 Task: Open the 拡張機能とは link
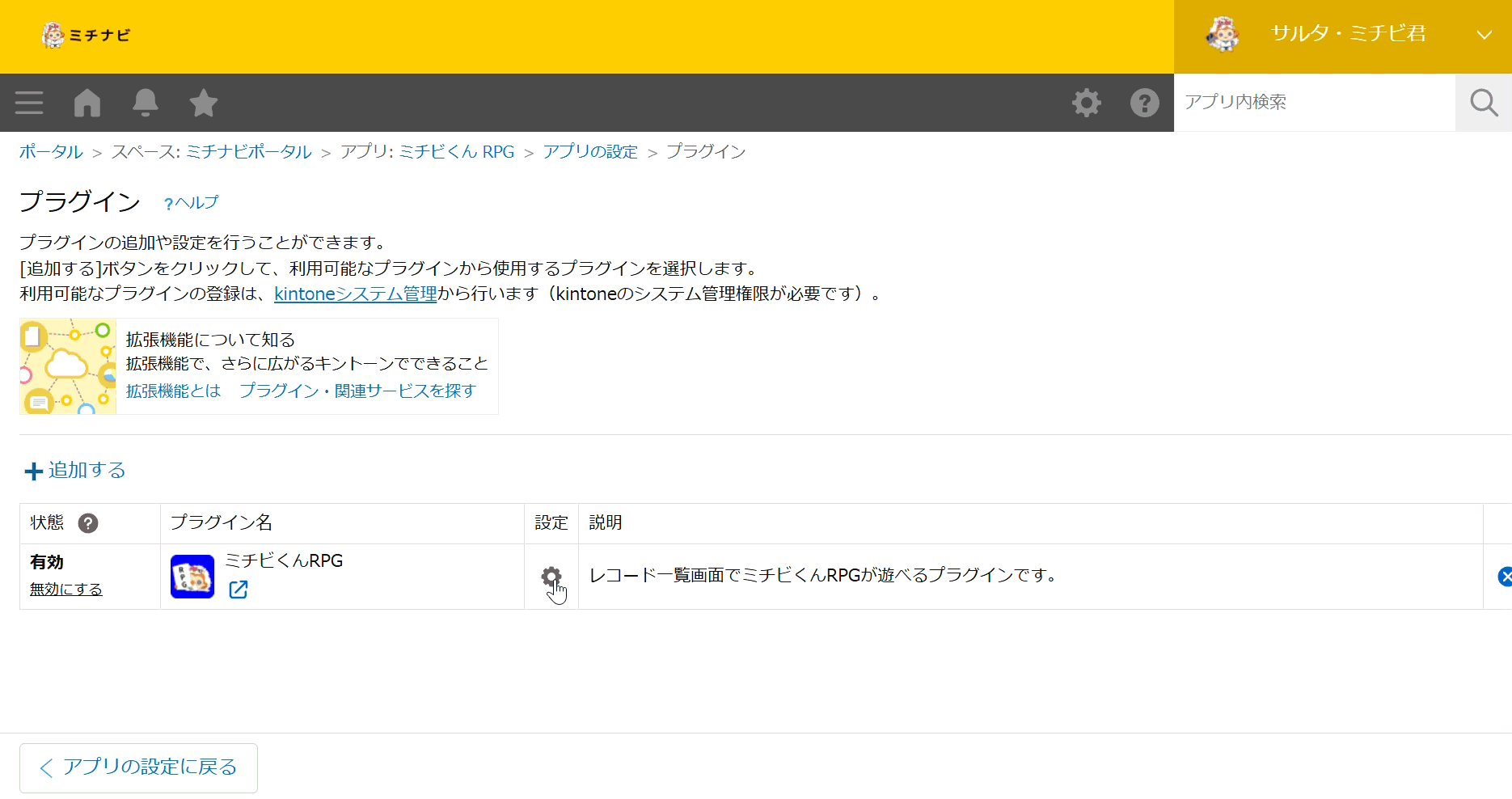(x=173, y=391)
